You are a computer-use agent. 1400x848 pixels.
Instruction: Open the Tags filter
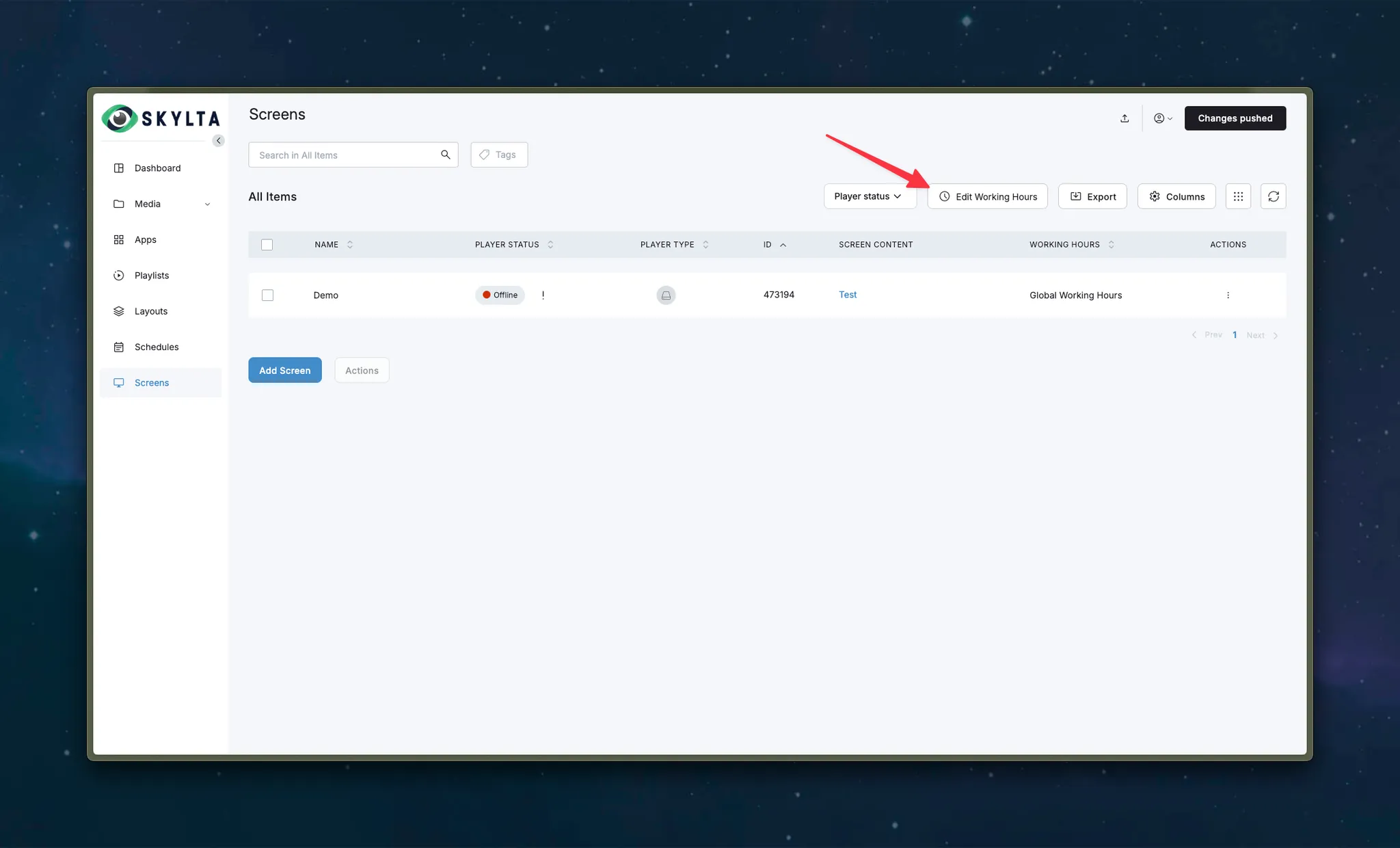499,155
